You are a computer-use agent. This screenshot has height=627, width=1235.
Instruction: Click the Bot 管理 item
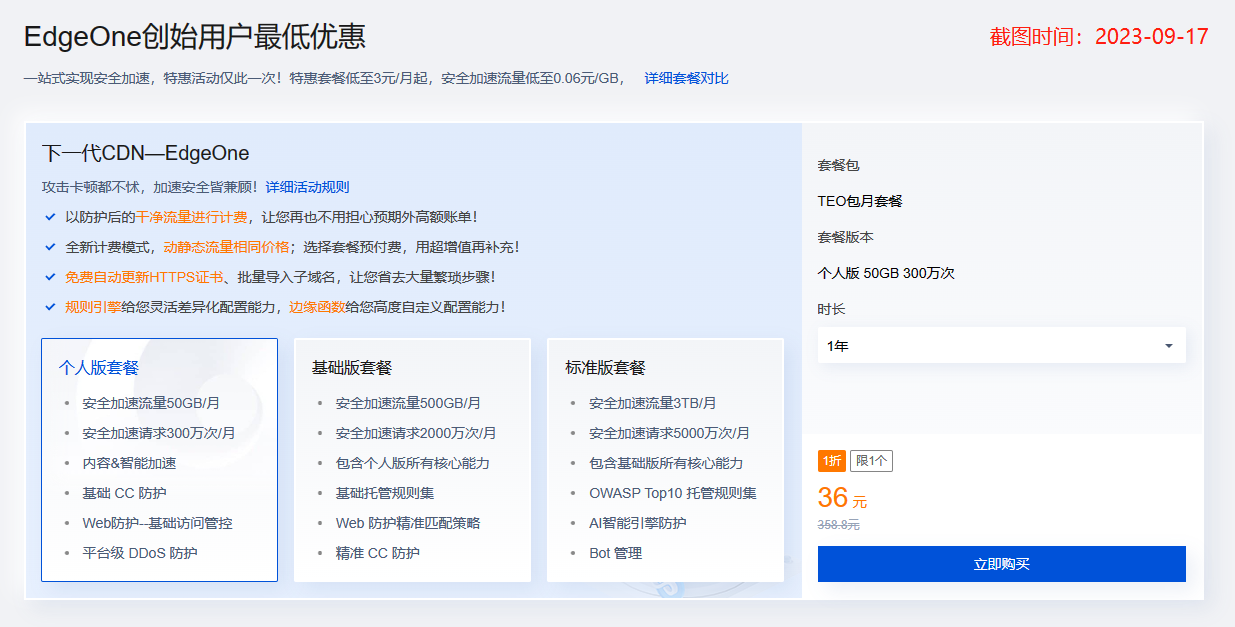[x=615, y=553]
